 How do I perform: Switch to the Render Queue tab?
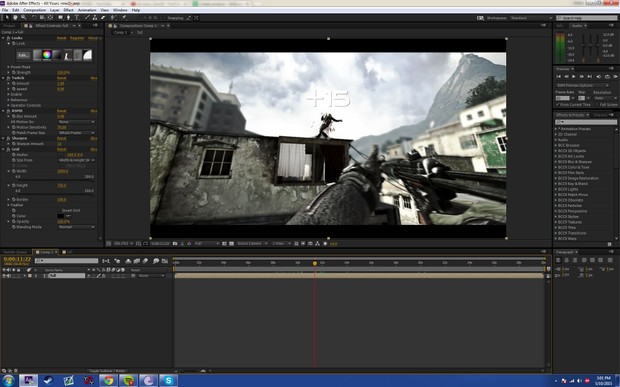click(x=15, y=252)
